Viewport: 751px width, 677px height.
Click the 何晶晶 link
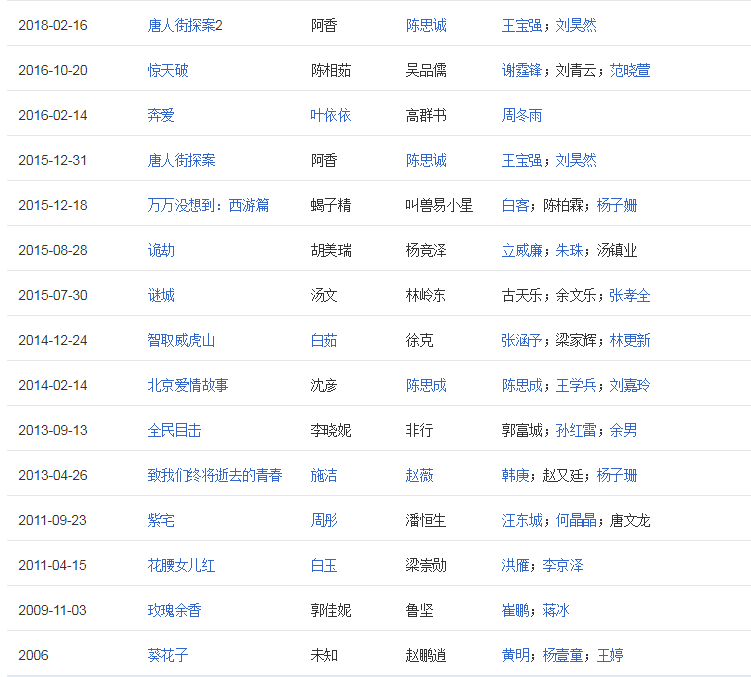tap(576, 521)
